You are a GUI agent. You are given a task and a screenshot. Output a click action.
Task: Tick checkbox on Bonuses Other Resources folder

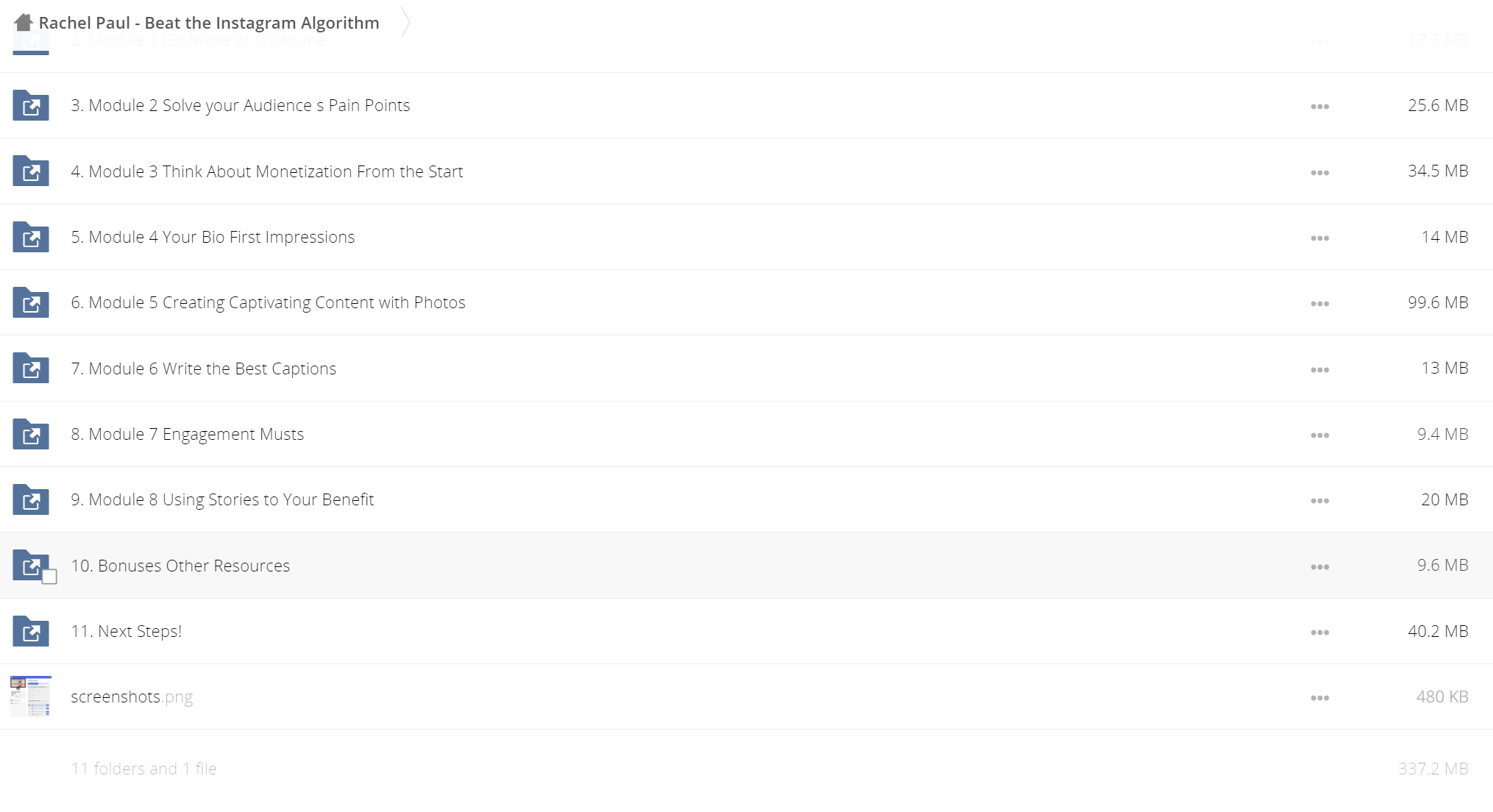pyautogui.click(x=49, y=577)
